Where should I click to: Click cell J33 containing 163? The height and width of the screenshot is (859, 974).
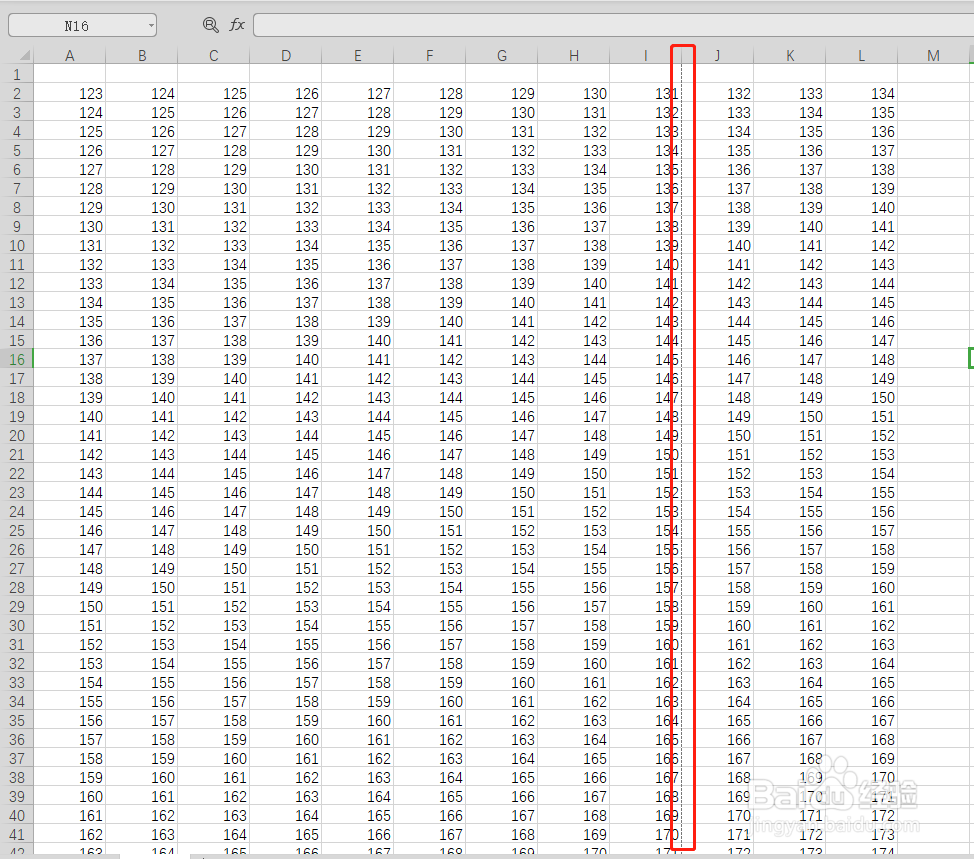click(718, 683)
